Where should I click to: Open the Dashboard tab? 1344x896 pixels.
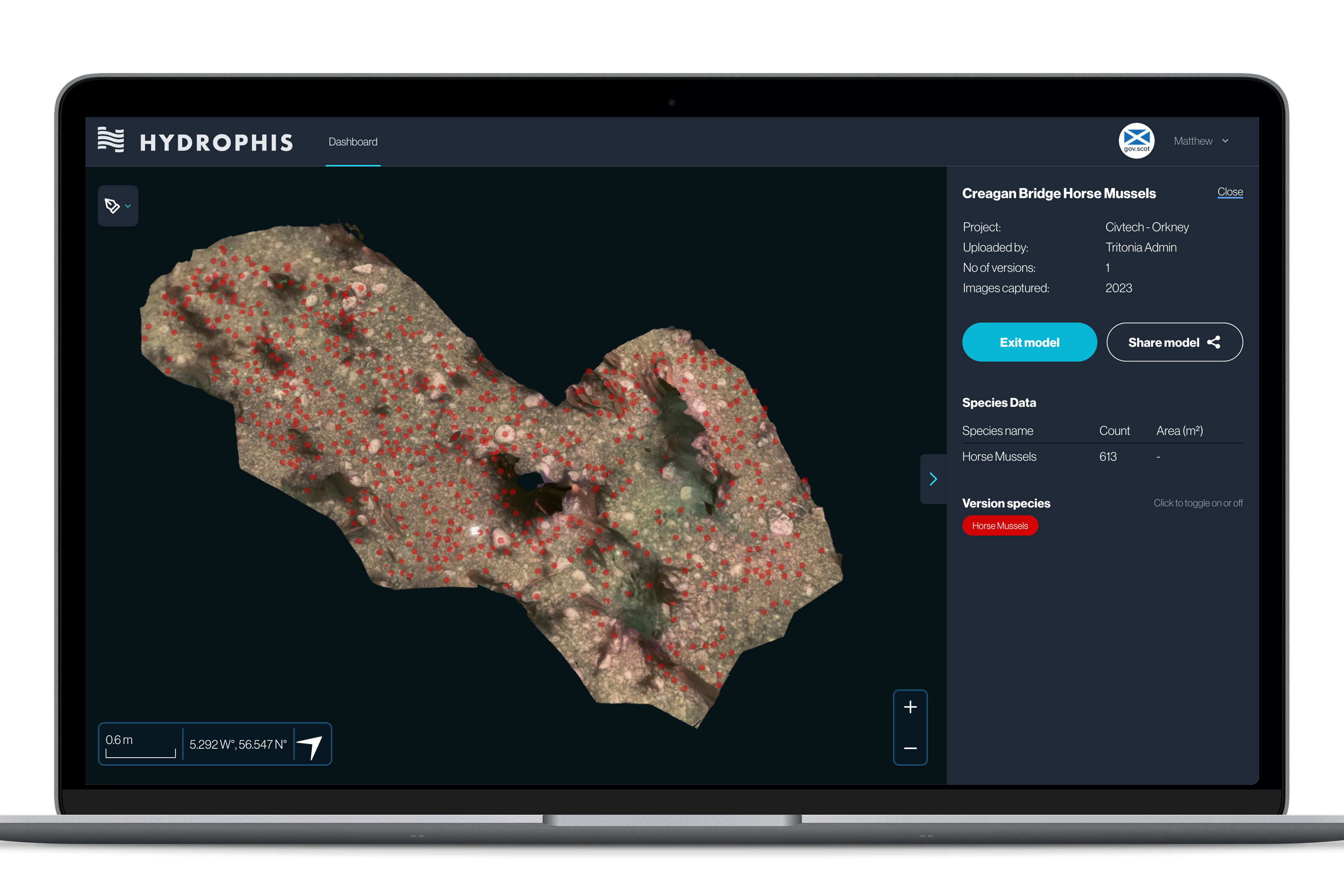(353, 142)
